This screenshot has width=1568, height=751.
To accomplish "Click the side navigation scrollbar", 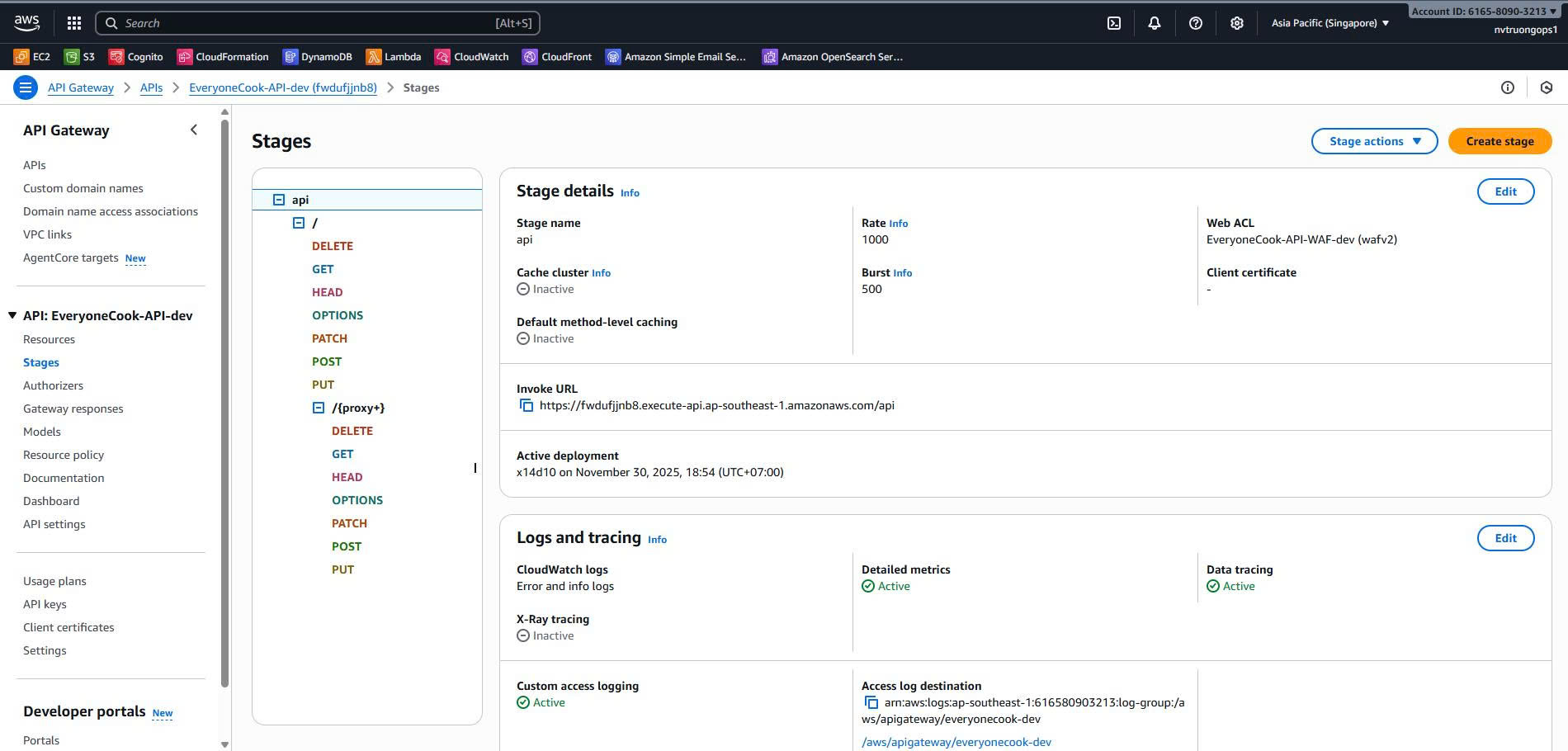I will pos(225,404).
